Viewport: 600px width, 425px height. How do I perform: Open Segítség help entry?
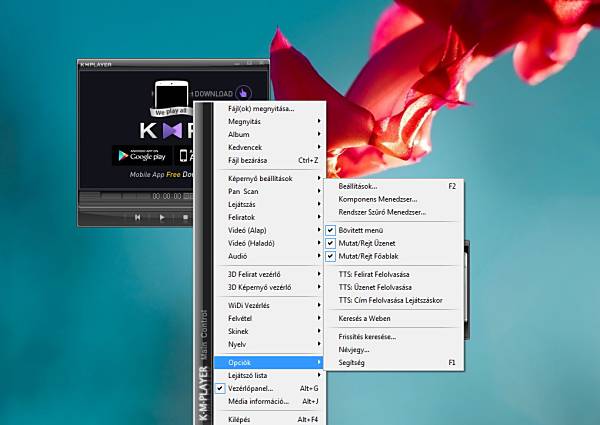(393, 363)
